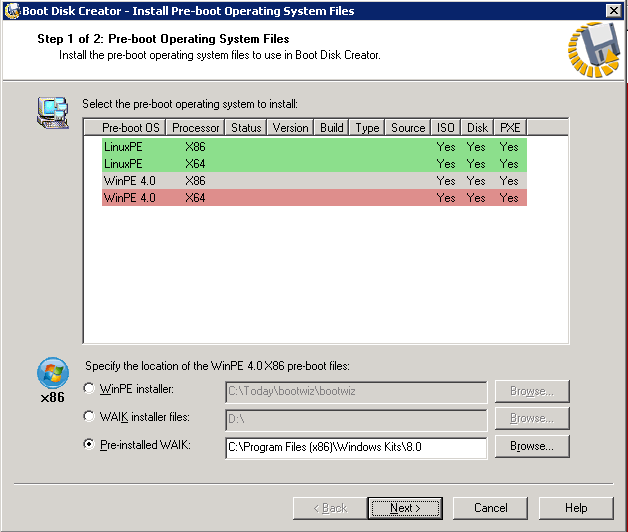Click the Disk column header

(477, 128)
